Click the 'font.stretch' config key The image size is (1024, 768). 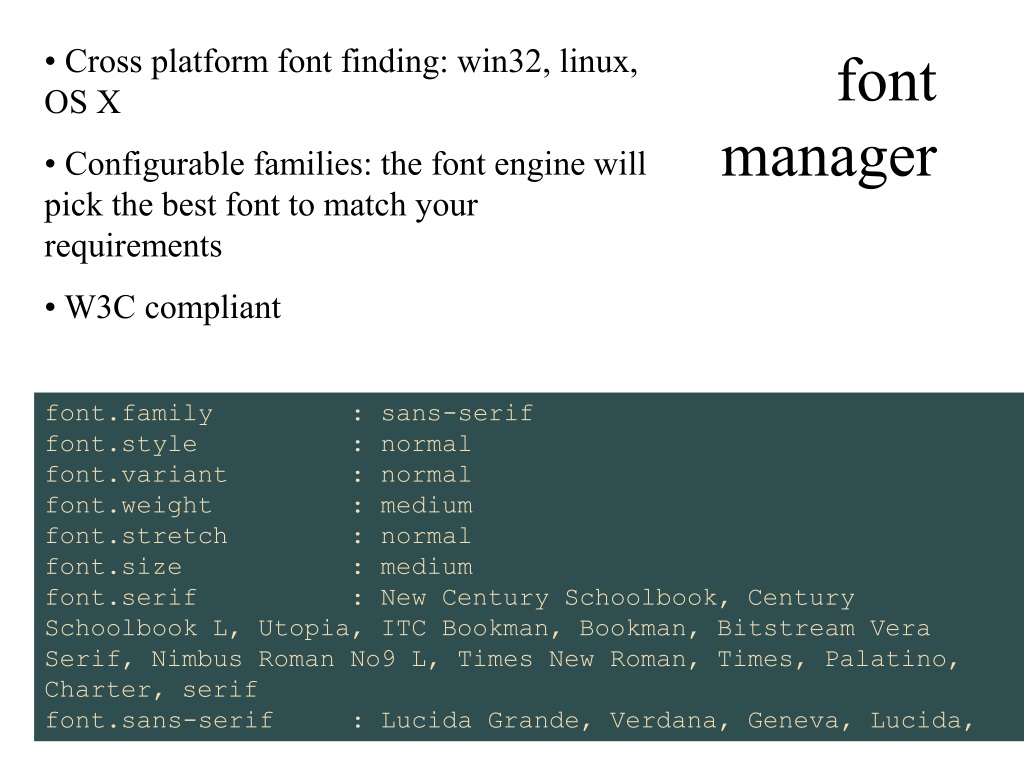[x=136, y=536]
